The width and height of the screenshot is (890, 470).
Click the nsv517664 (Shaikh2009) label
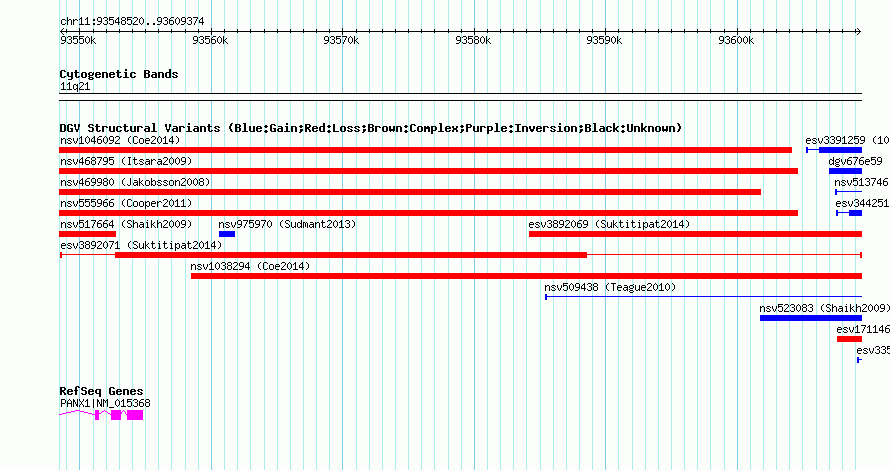pyautogui.click(x=126, y=224)
